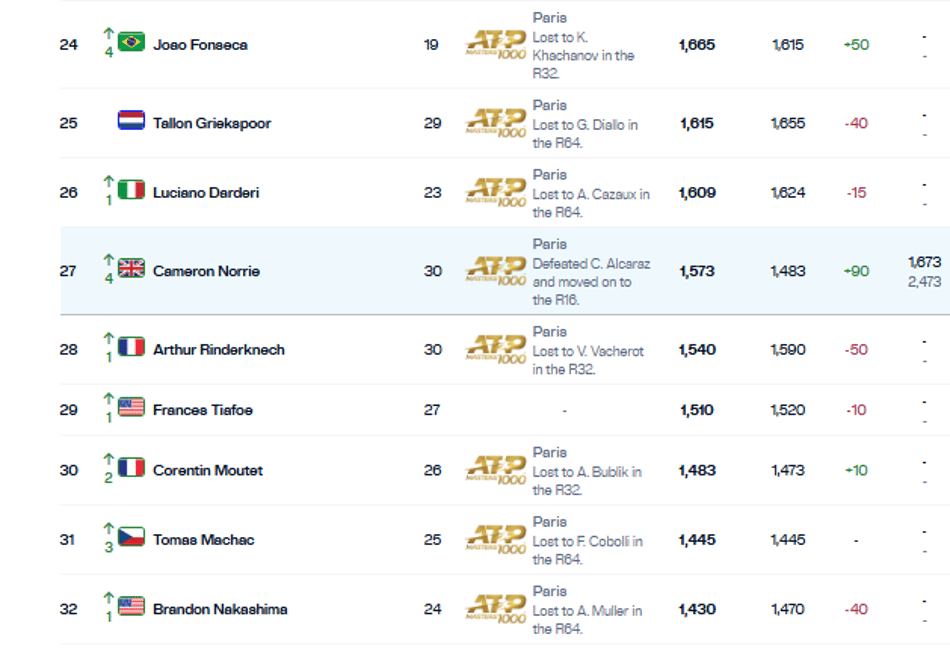Open Tallon Griekspoor's player profile
This screenshot has width=950, height=652.
pyautogui.click(x=211, y=123)
